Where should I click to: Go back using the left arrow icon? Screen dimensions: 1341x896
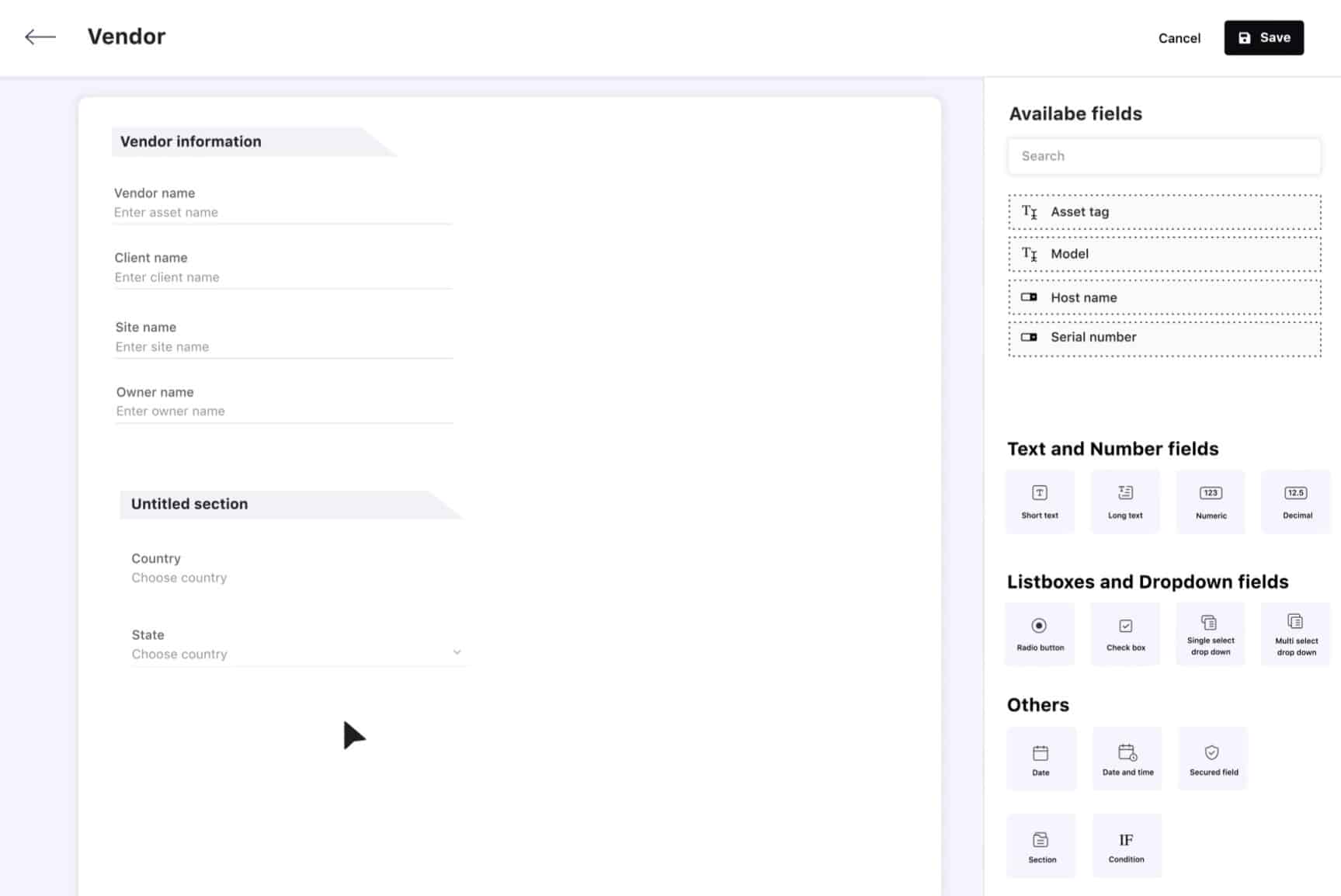pyautogui.click(x=40, y=36)
